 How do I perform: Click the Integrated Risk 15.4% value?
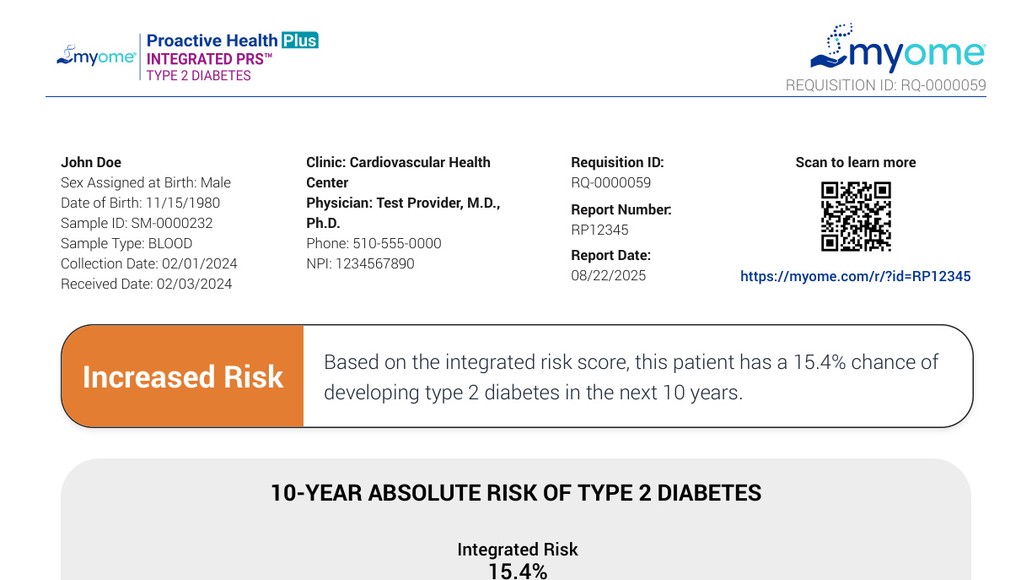(517, 571)
